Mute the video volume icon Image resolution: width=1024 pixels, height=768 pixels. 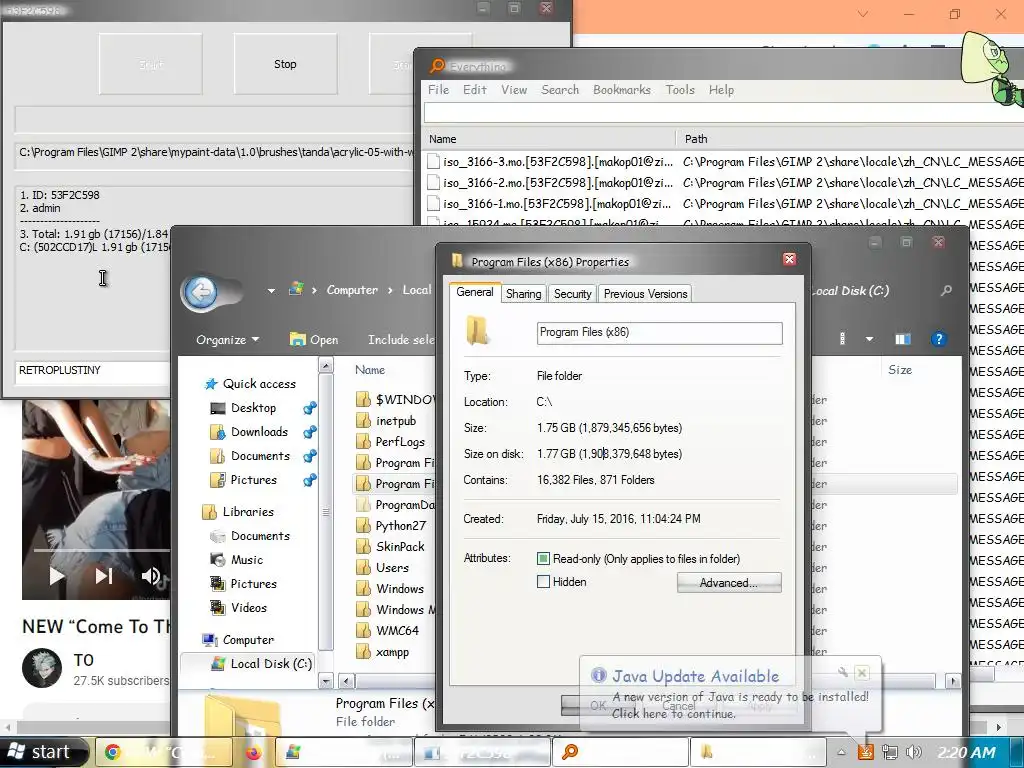pos(150,575)
